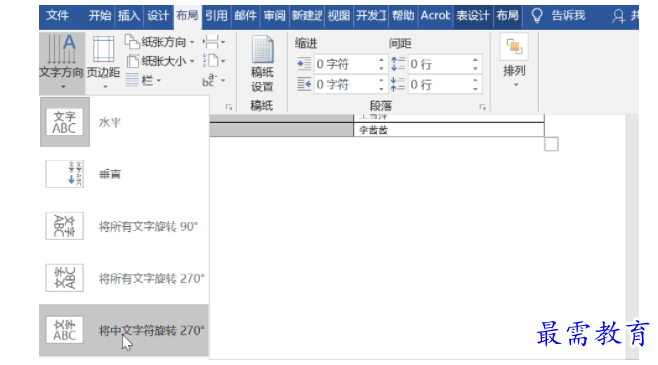Click the document vertical scrollbar
The image size is (658, 365).
[x=632, y=237]
